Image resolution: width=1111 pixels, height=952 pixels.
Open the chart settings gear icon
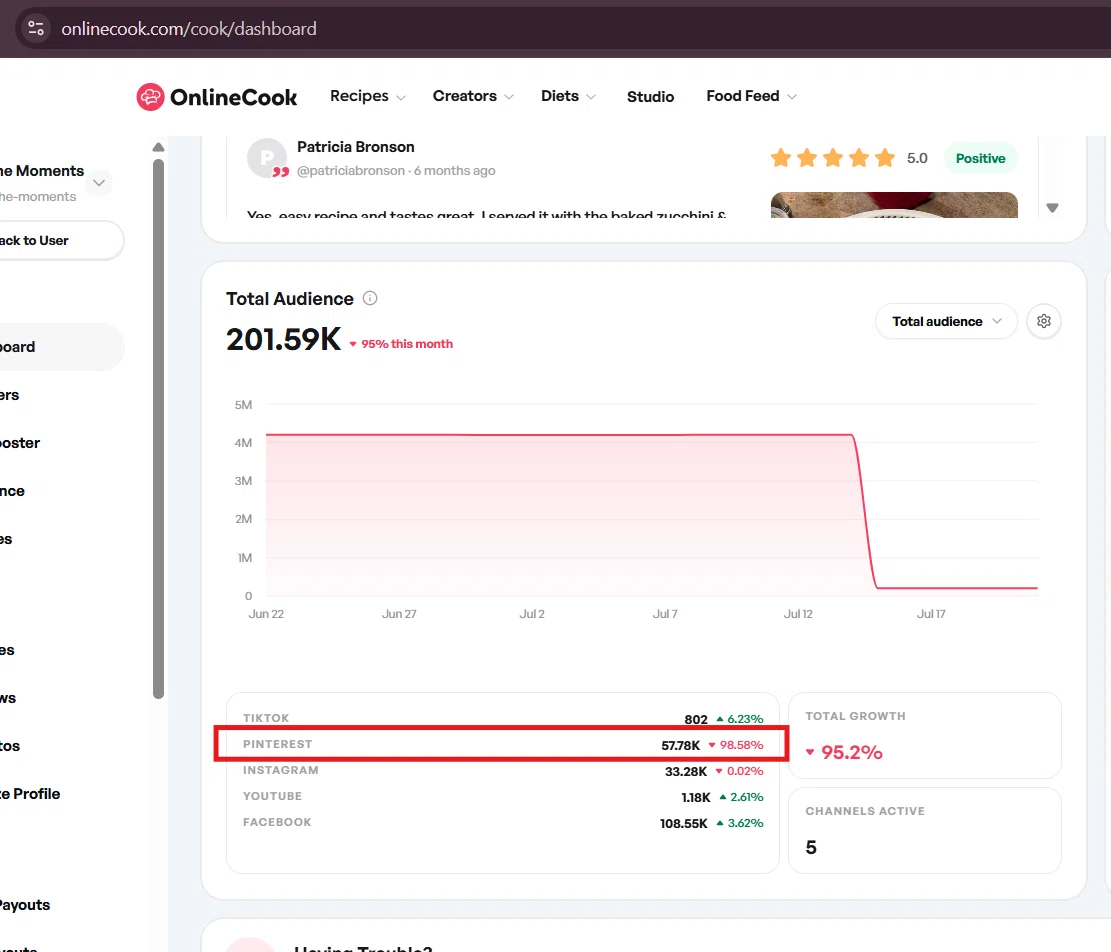(1044, 321)
